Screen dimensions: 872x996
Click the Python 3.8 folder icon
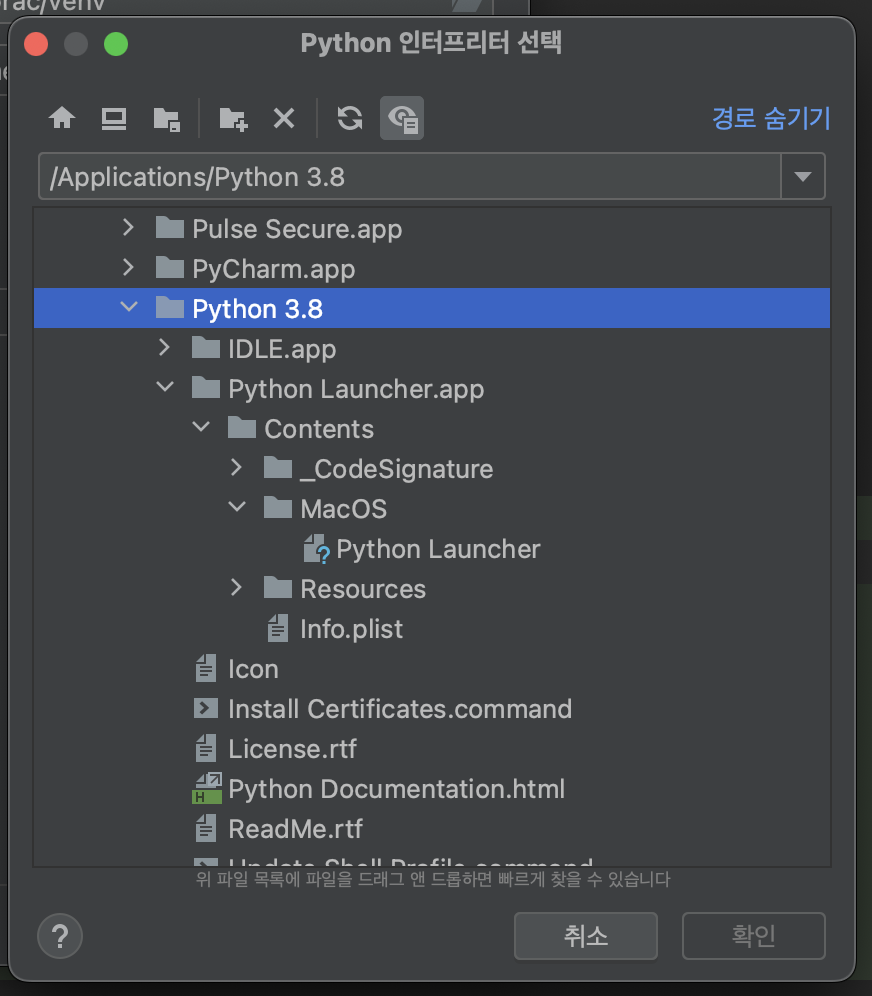pyautogui.click(x=170, y=307)
